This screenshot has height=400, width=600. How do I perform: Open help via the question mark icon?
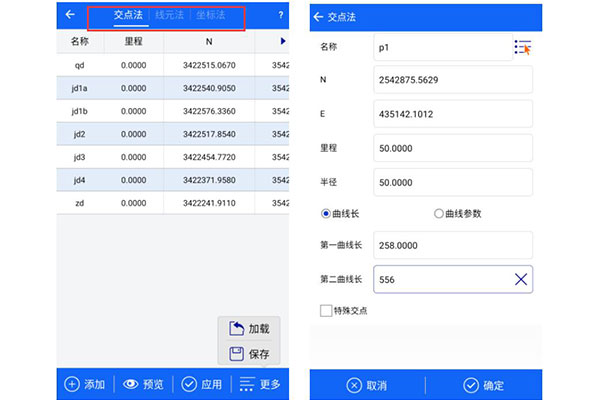click(280, 15)
